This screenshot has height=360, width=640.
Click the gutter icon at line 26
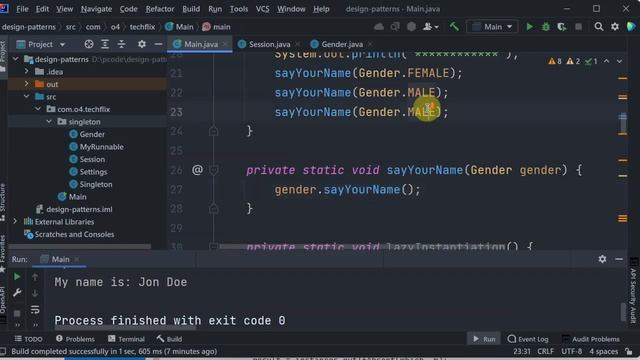click(198, 170)
